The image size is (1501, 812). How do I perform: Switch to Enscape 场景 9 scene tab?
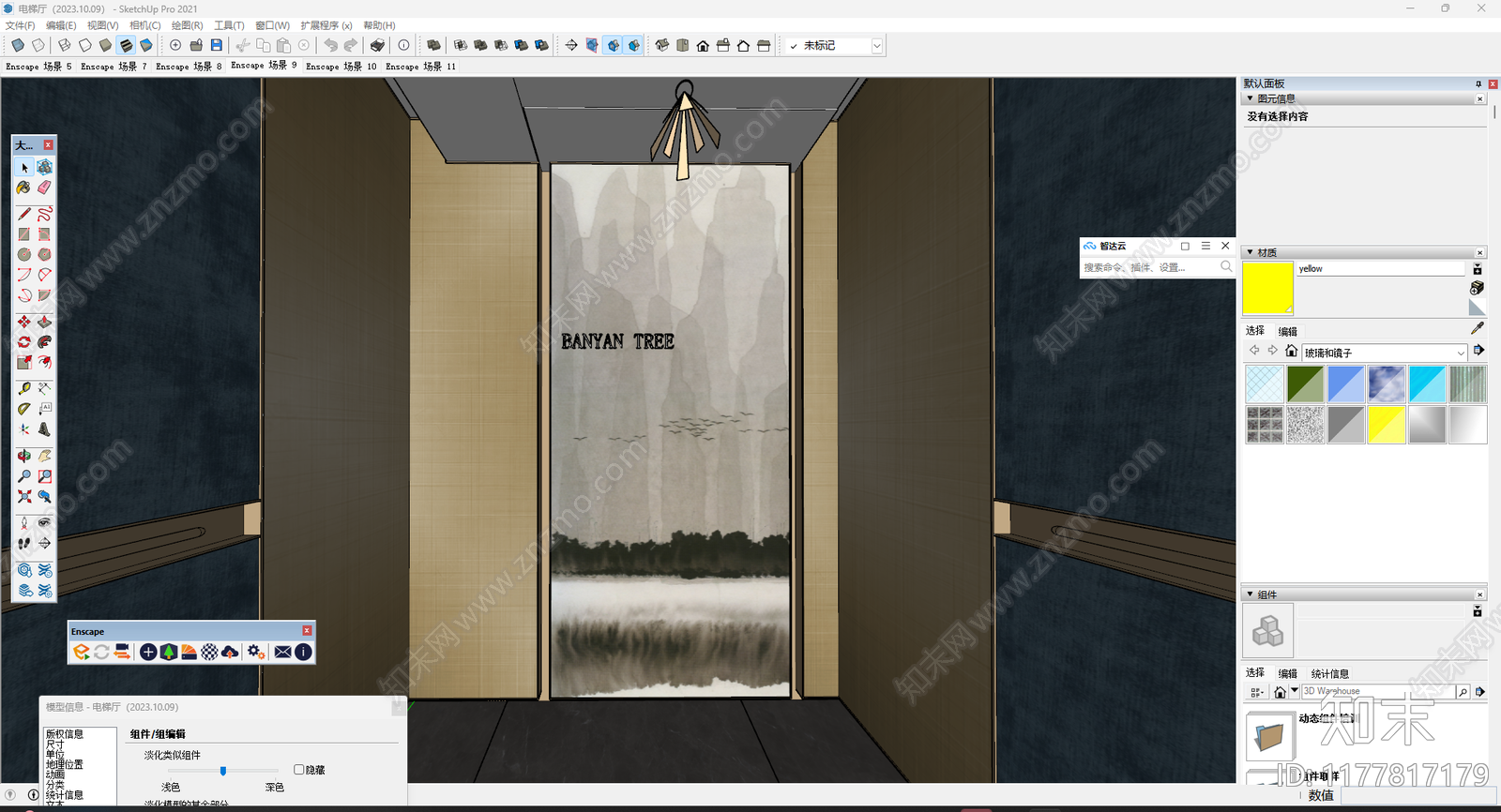(x=264, y=66)
